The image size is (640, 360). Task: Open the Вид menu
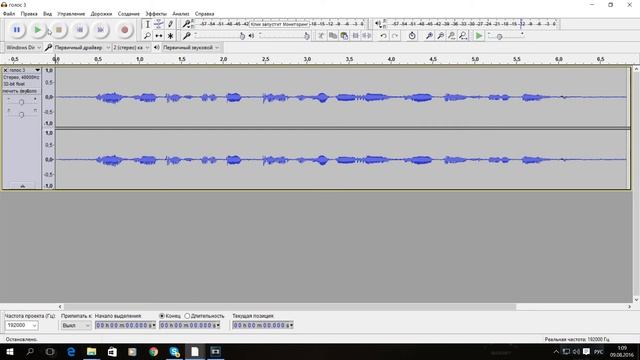(x=47, y=14)
